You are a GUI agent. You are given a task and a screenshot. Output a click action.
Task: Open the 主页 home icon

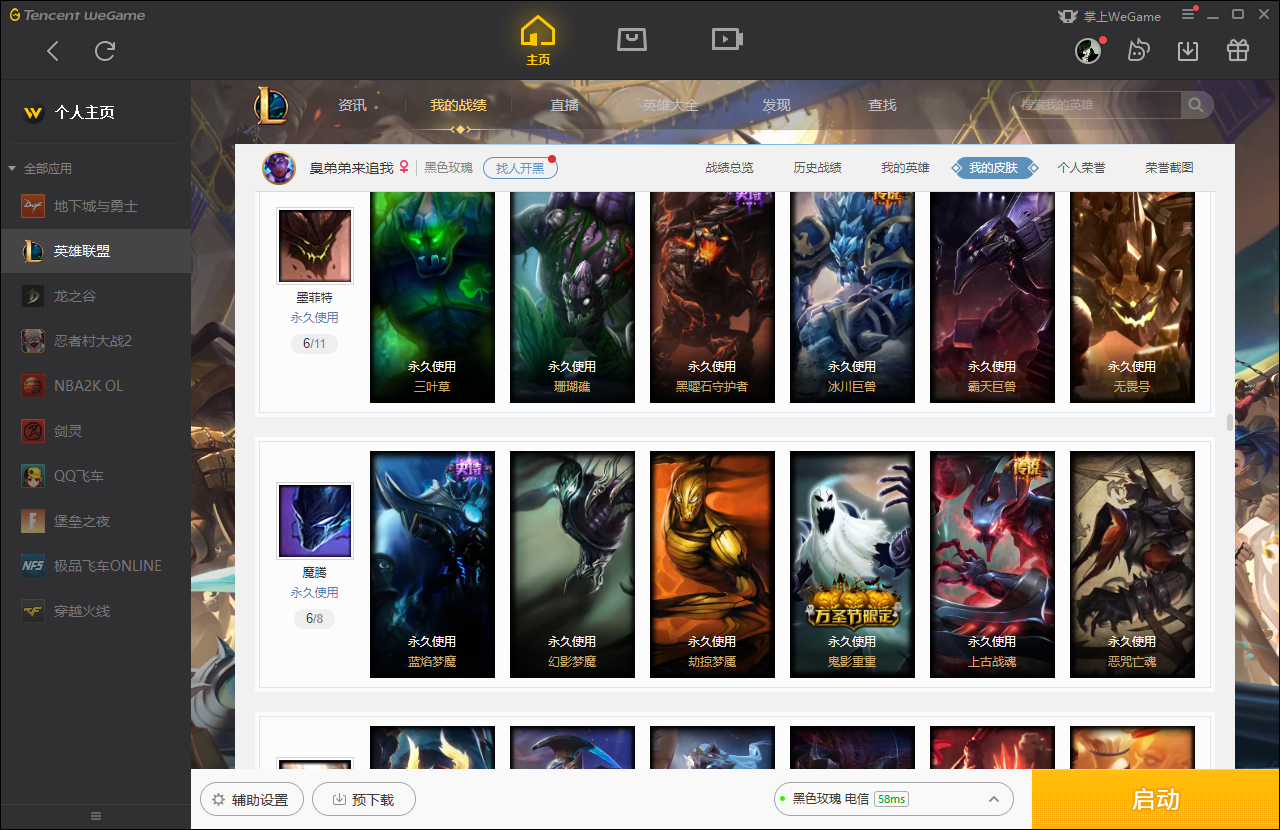538,41
